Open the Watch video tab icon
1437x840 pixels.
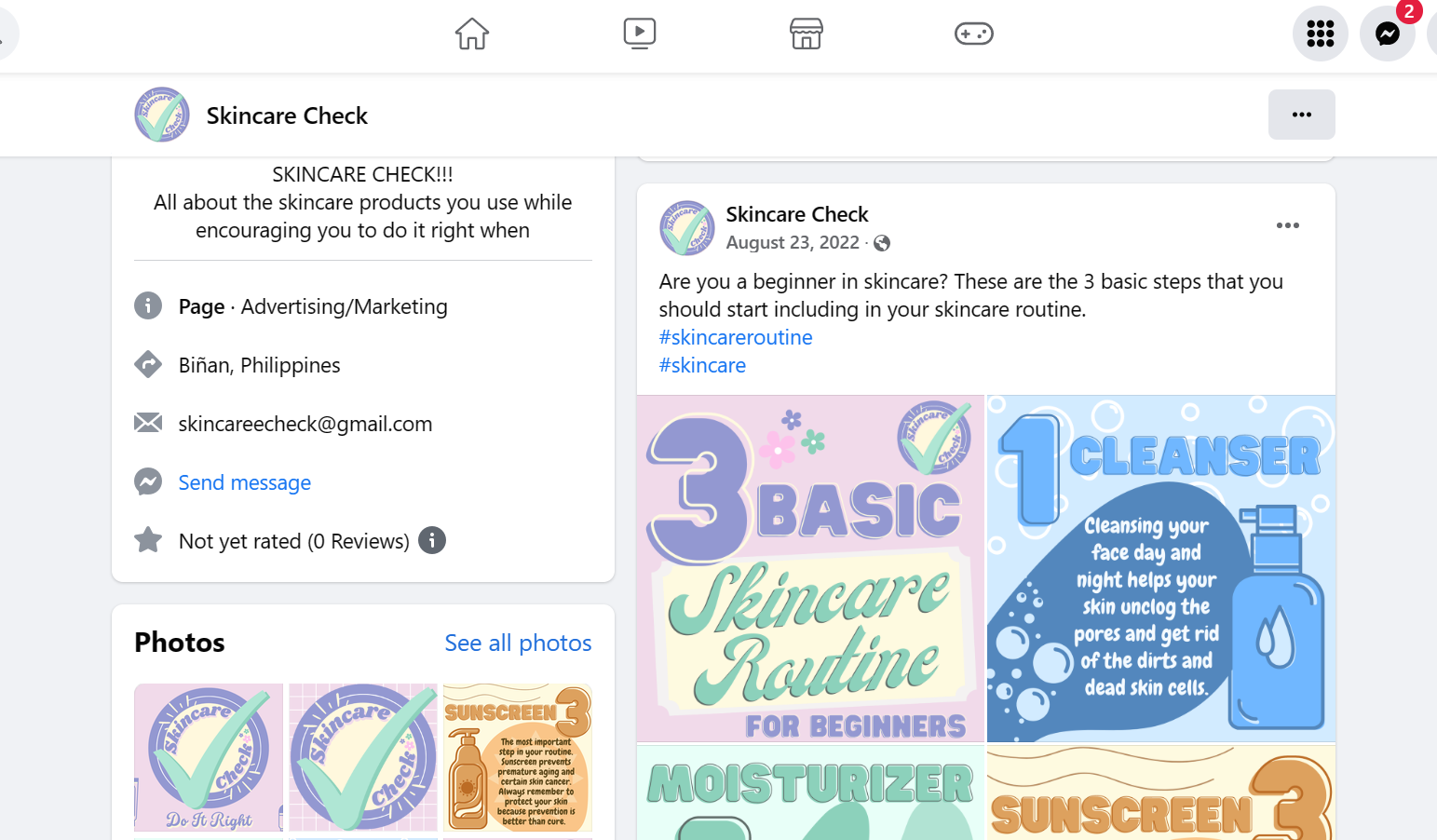[640, 34]
